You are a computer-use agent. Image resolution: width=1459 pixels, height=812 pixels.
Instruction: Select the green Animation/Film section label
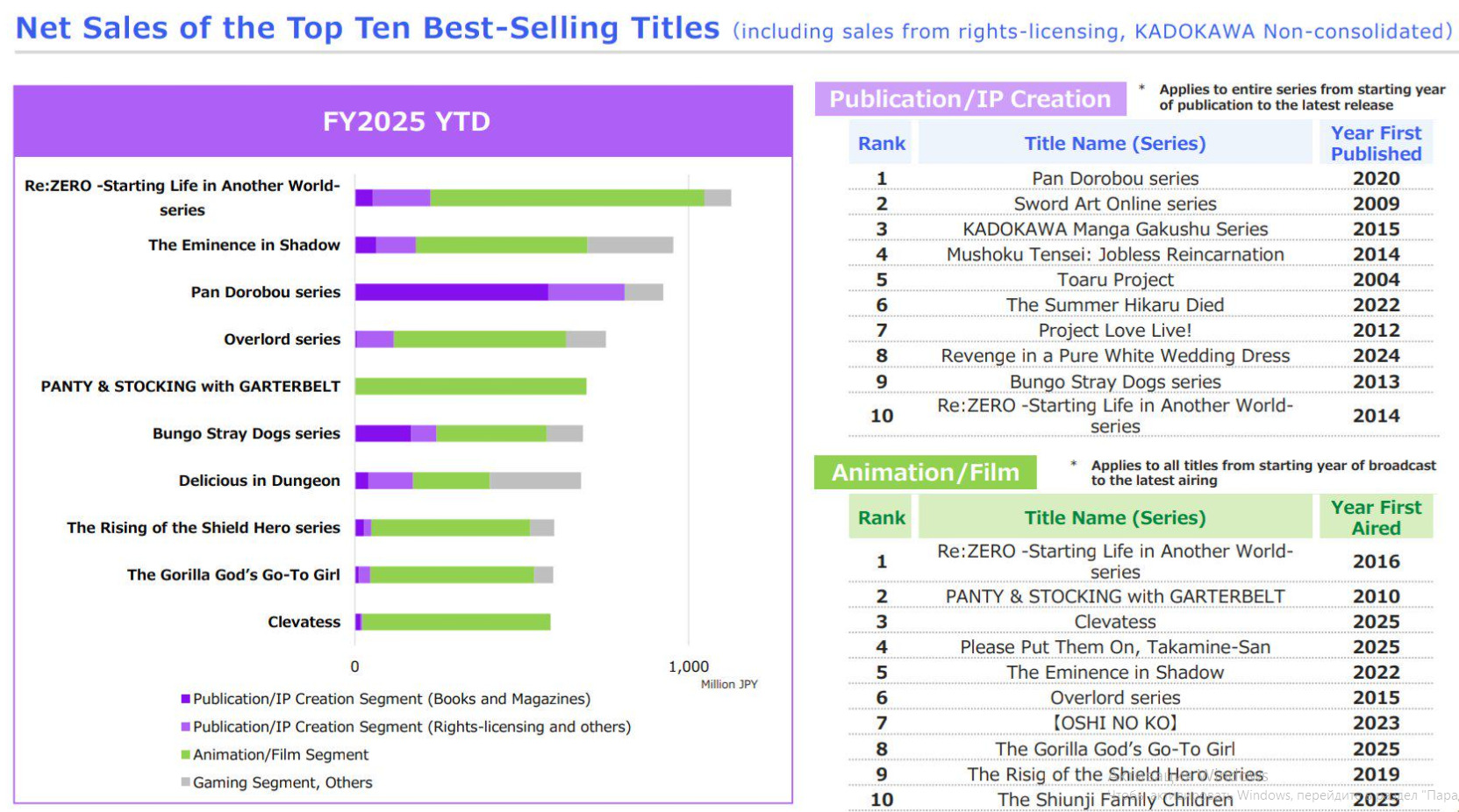[x=925, y=473]
